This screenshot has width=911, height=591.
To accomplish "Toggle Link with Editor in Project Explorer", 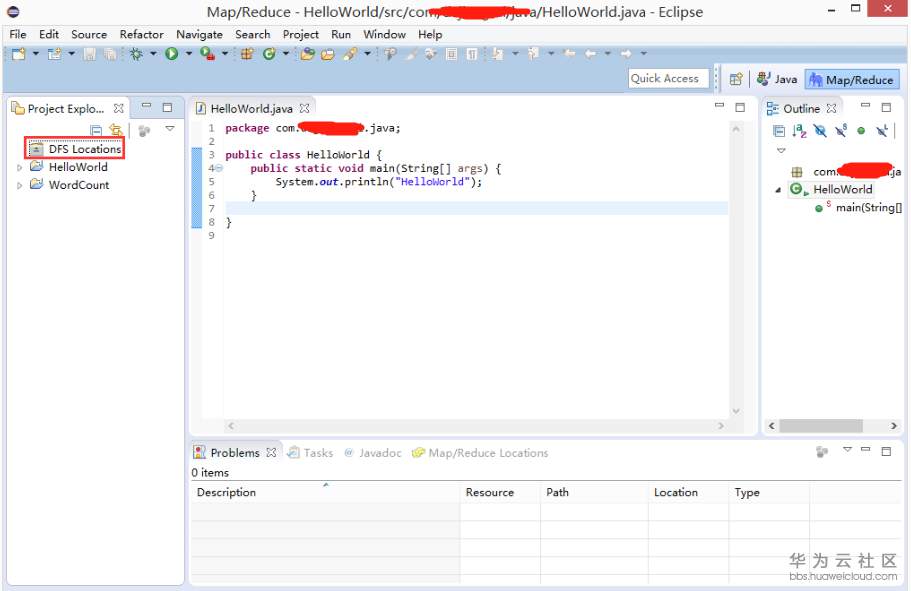I will (x=116, y=130).
